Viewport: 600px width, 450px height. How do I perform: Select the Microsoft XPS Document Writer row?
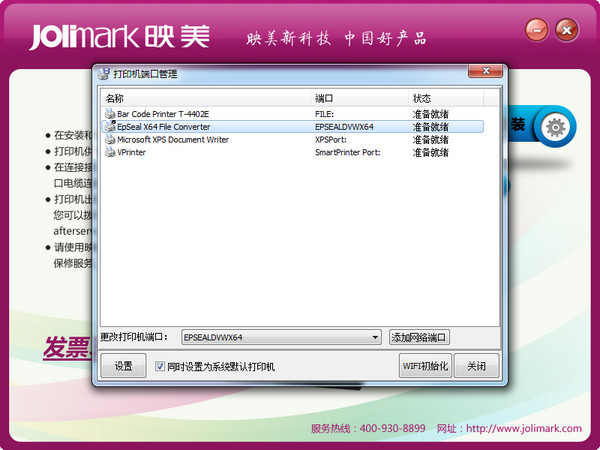pyautogui.click(x=293, y=139)
